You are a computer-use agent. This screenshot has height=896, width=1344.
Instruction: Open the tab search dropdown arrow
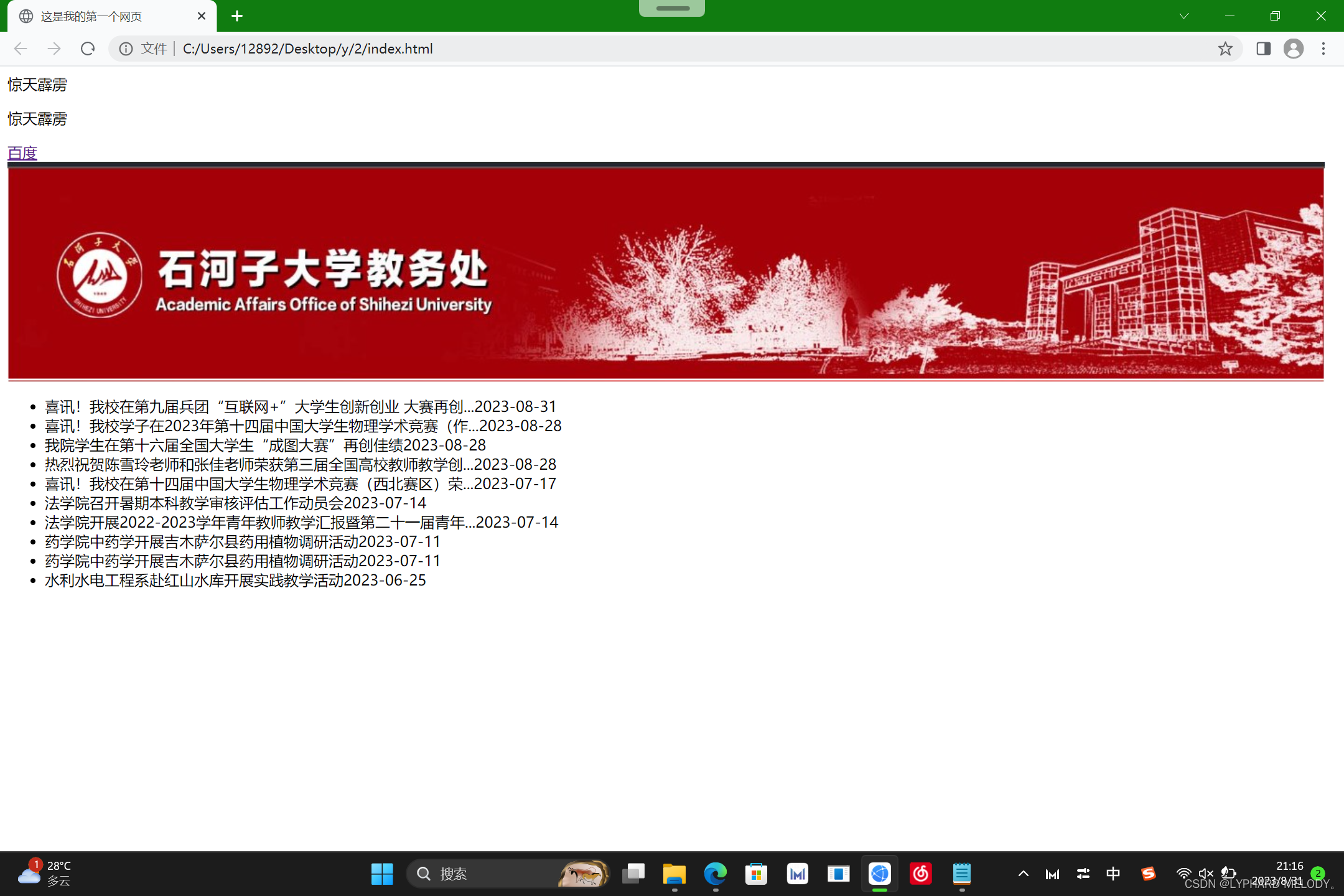[1183, 16]
